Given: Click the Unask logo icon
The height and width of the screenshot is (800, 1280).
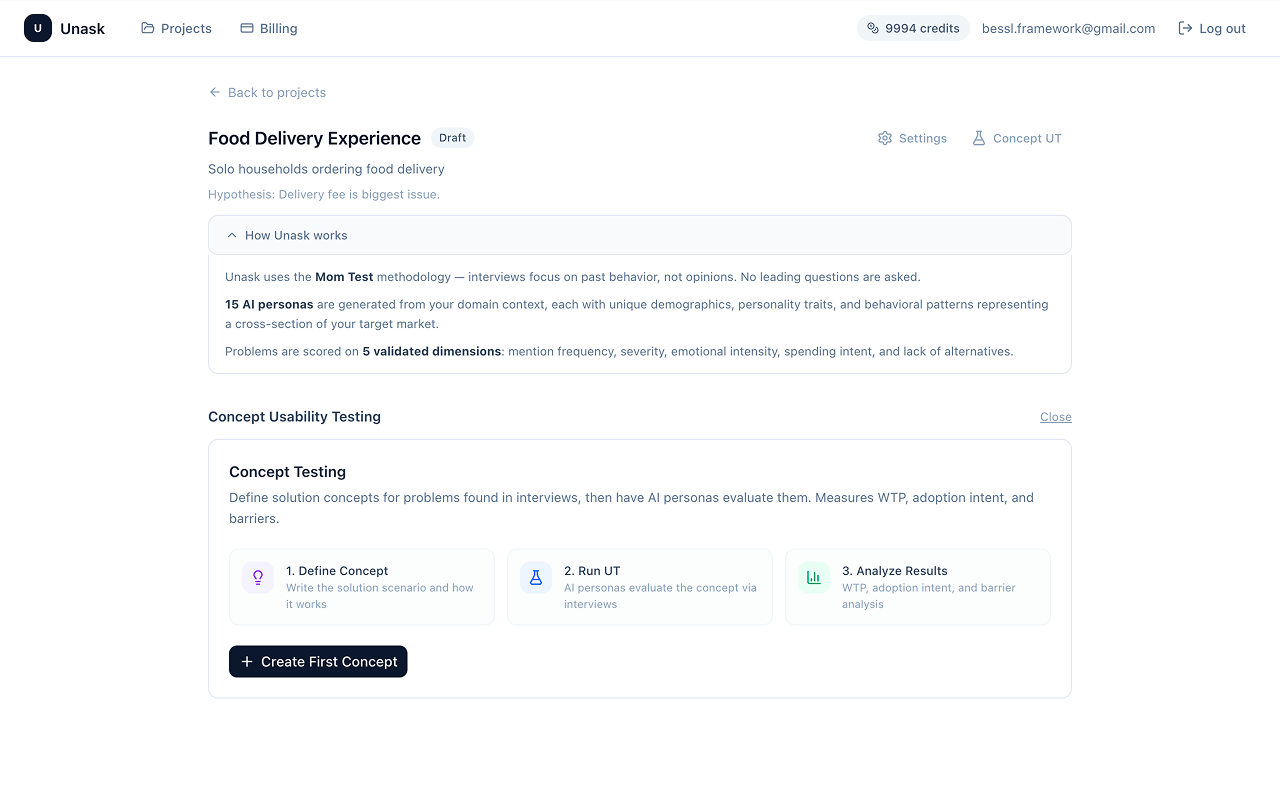Looking at the screenshot, I should pyautogui.click(x=38, y=28).
